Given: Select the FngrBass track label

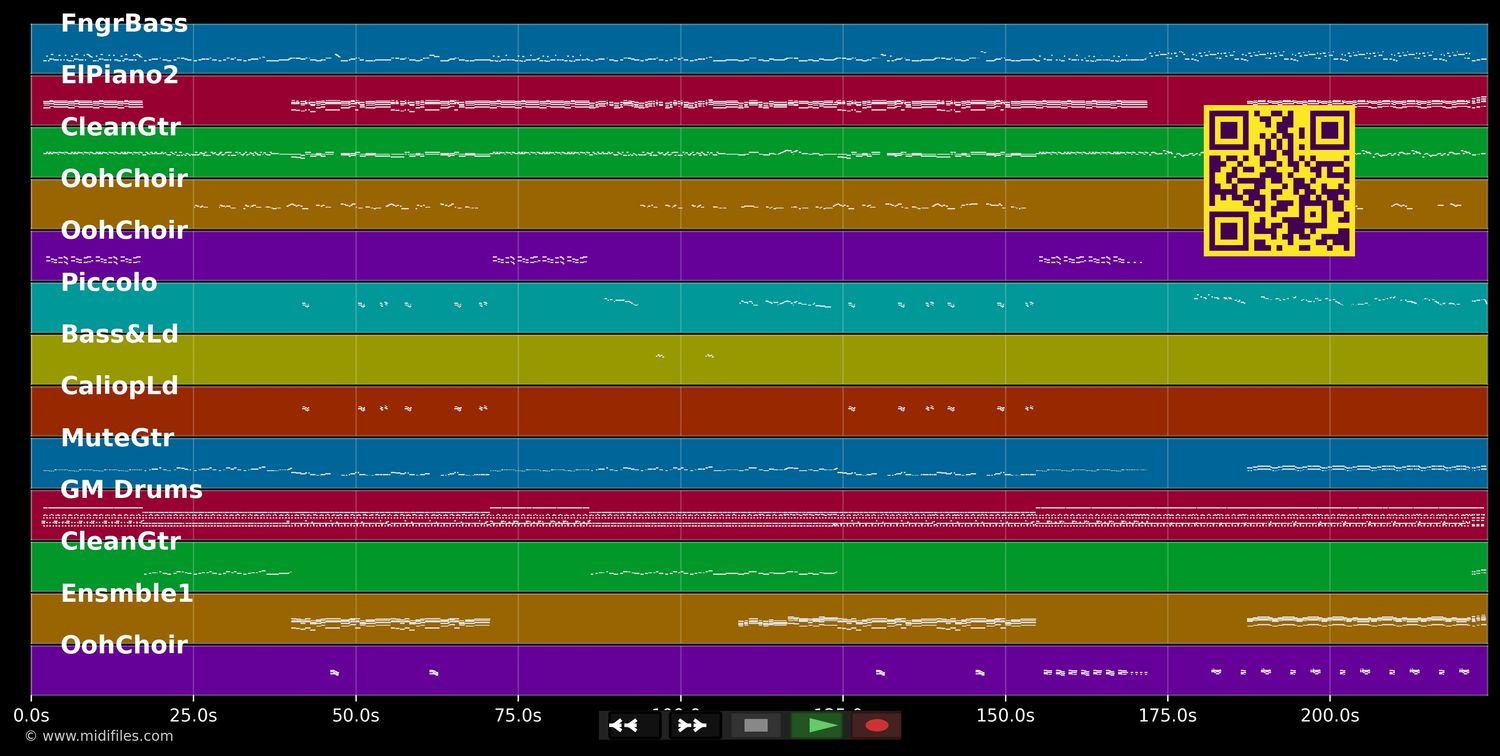Looking at the screenshot, I should tap(124, 22).
